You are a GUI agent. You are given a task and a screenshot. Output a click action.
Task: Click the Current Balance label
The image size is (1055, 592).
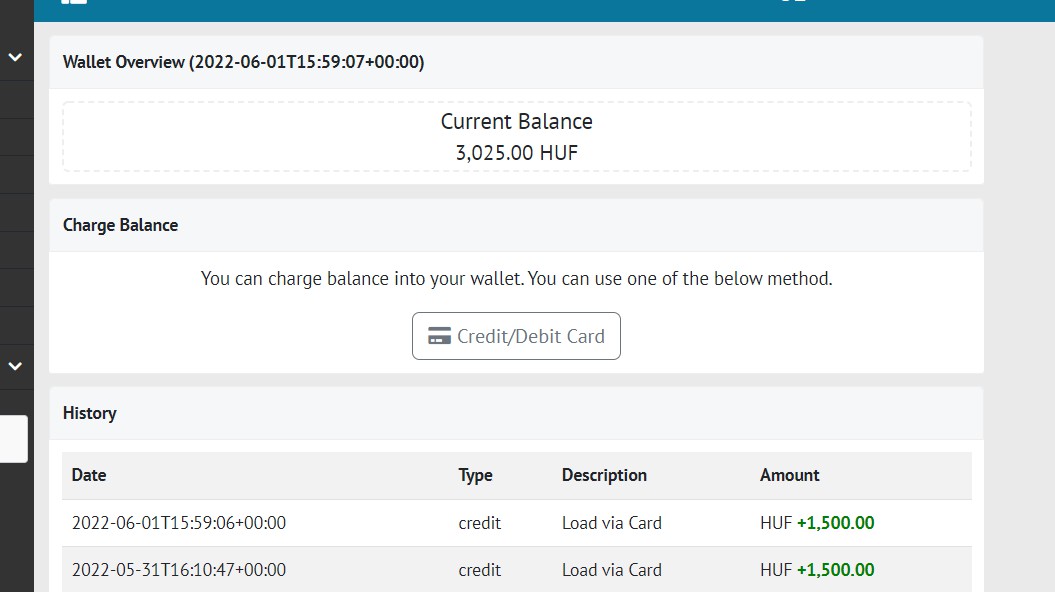[516, 122]
